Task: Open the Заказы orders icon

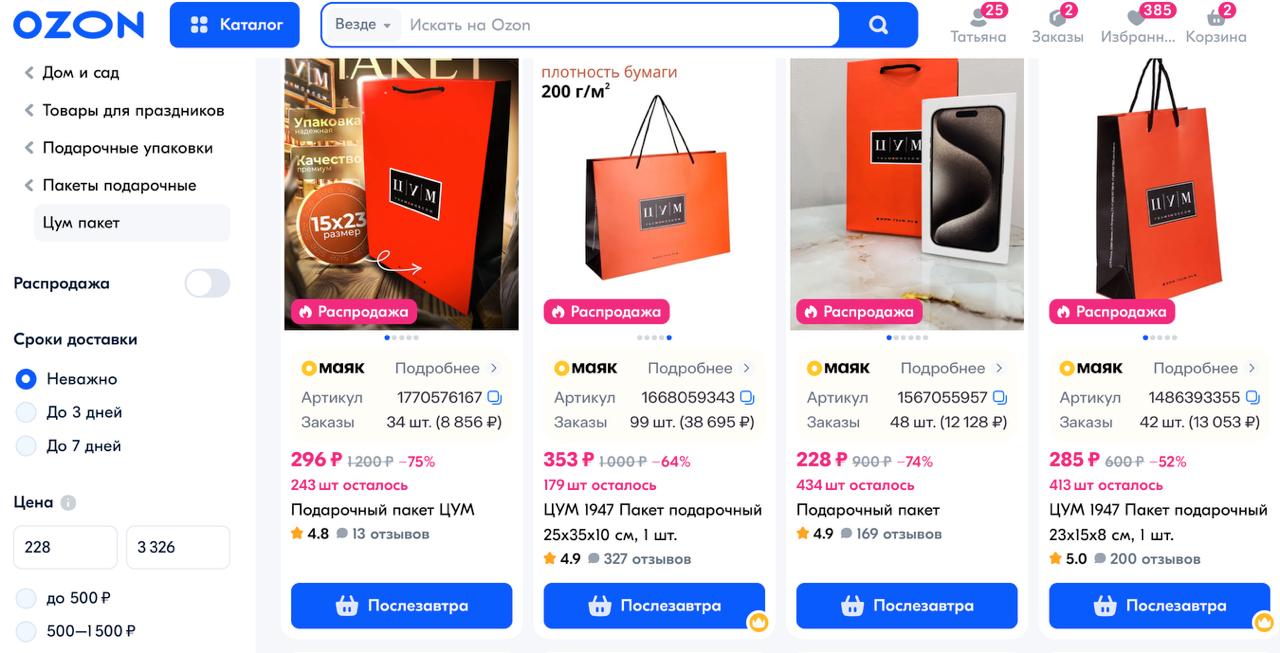Action: 1057,17
